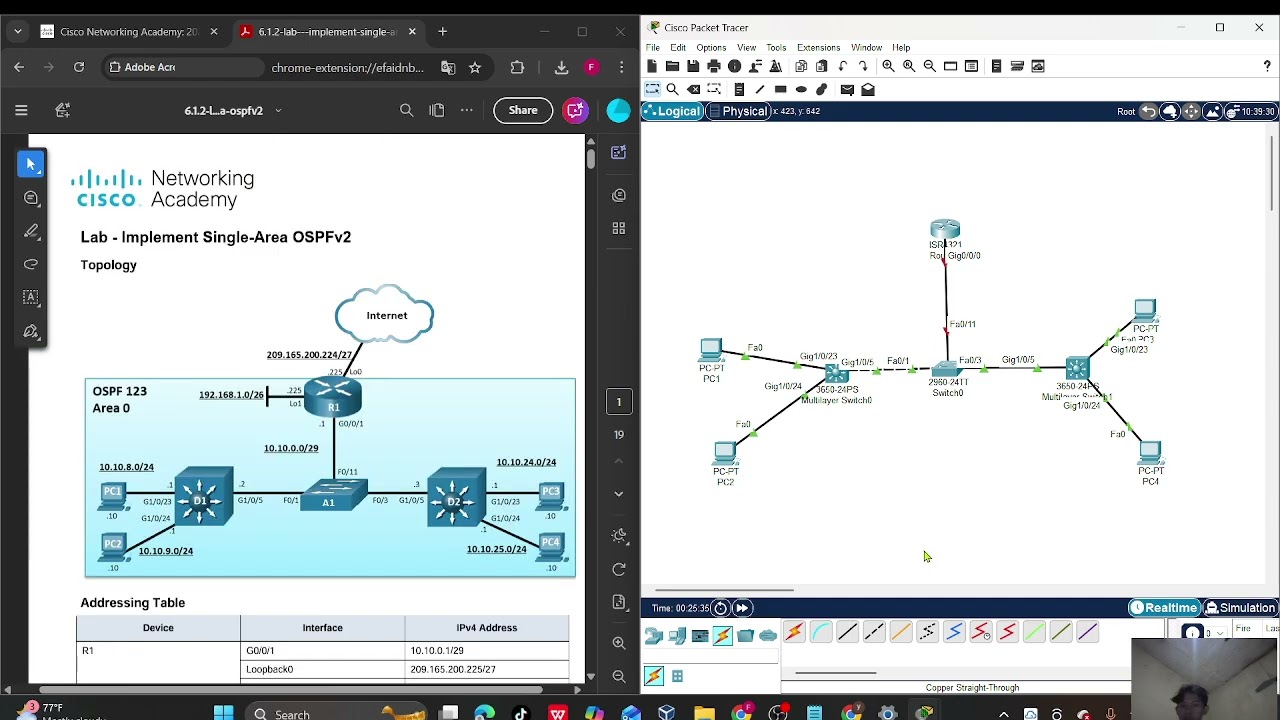
Task: Select PC1 device in Packet Tracer workspace
Action: click(x=711, y=352)
